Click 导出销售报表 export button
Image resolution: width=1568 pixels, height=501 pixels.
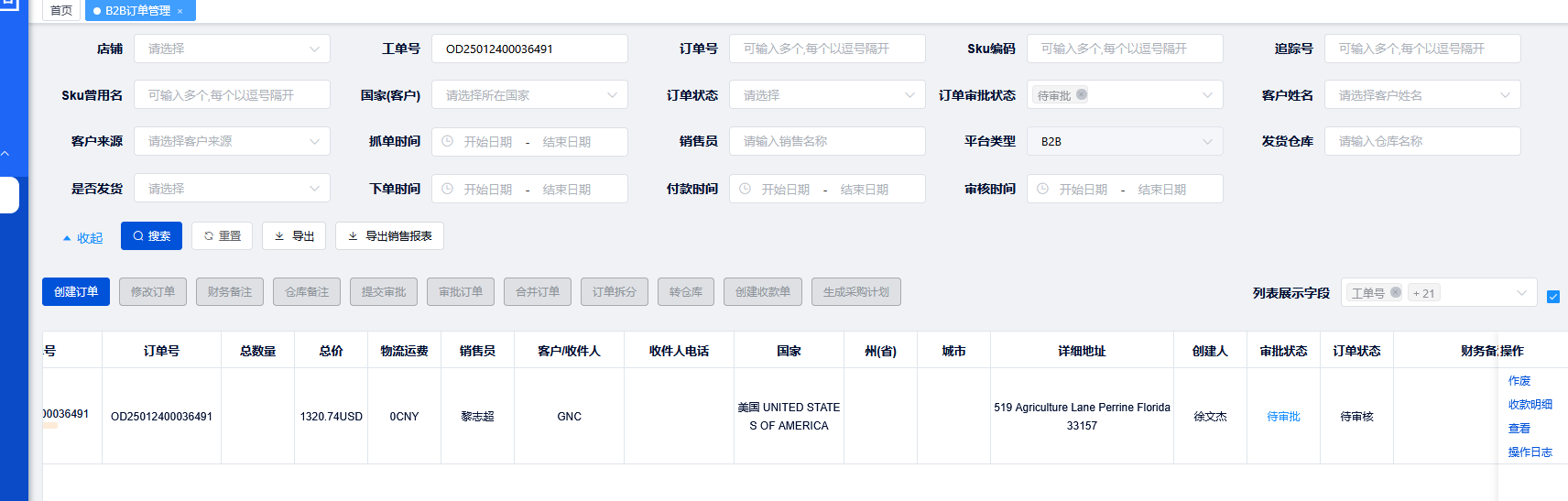coord(389,235)
